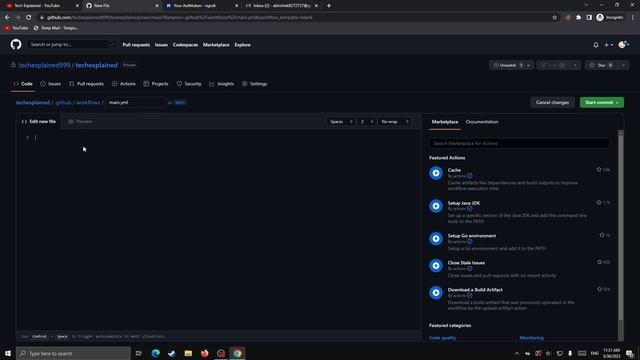Open Issues in the top navigation
The image size is (640, 360).
coord(161,45)
